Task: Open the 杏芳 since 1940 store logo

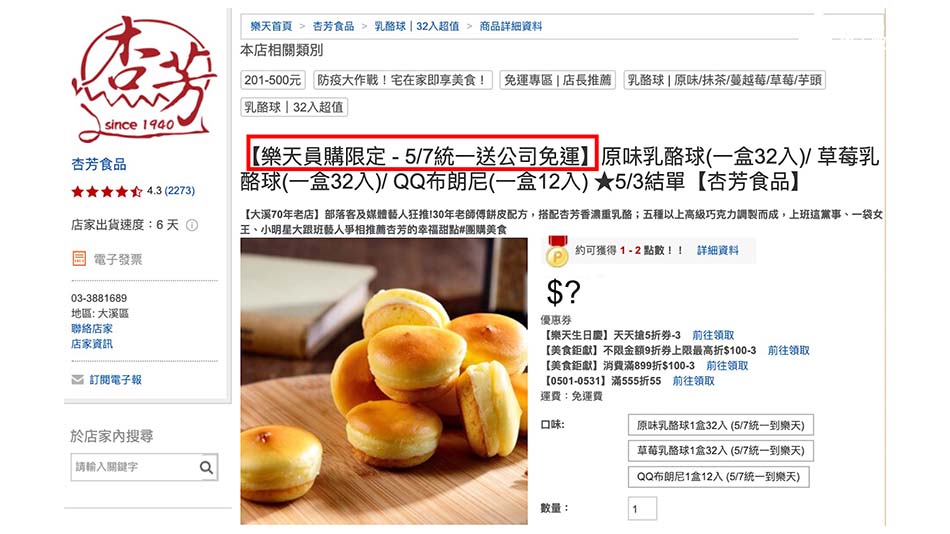Action: click(x=143, y=80)
